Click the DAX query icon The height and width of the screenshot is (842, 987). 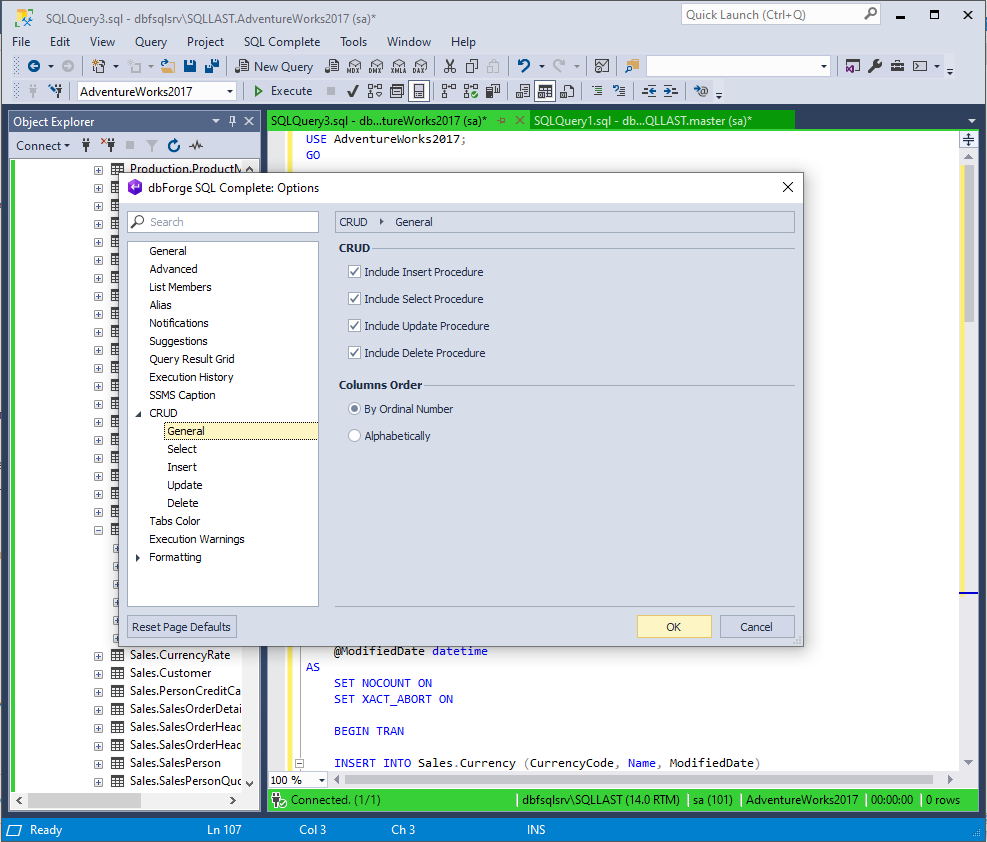tap(420, 66)
